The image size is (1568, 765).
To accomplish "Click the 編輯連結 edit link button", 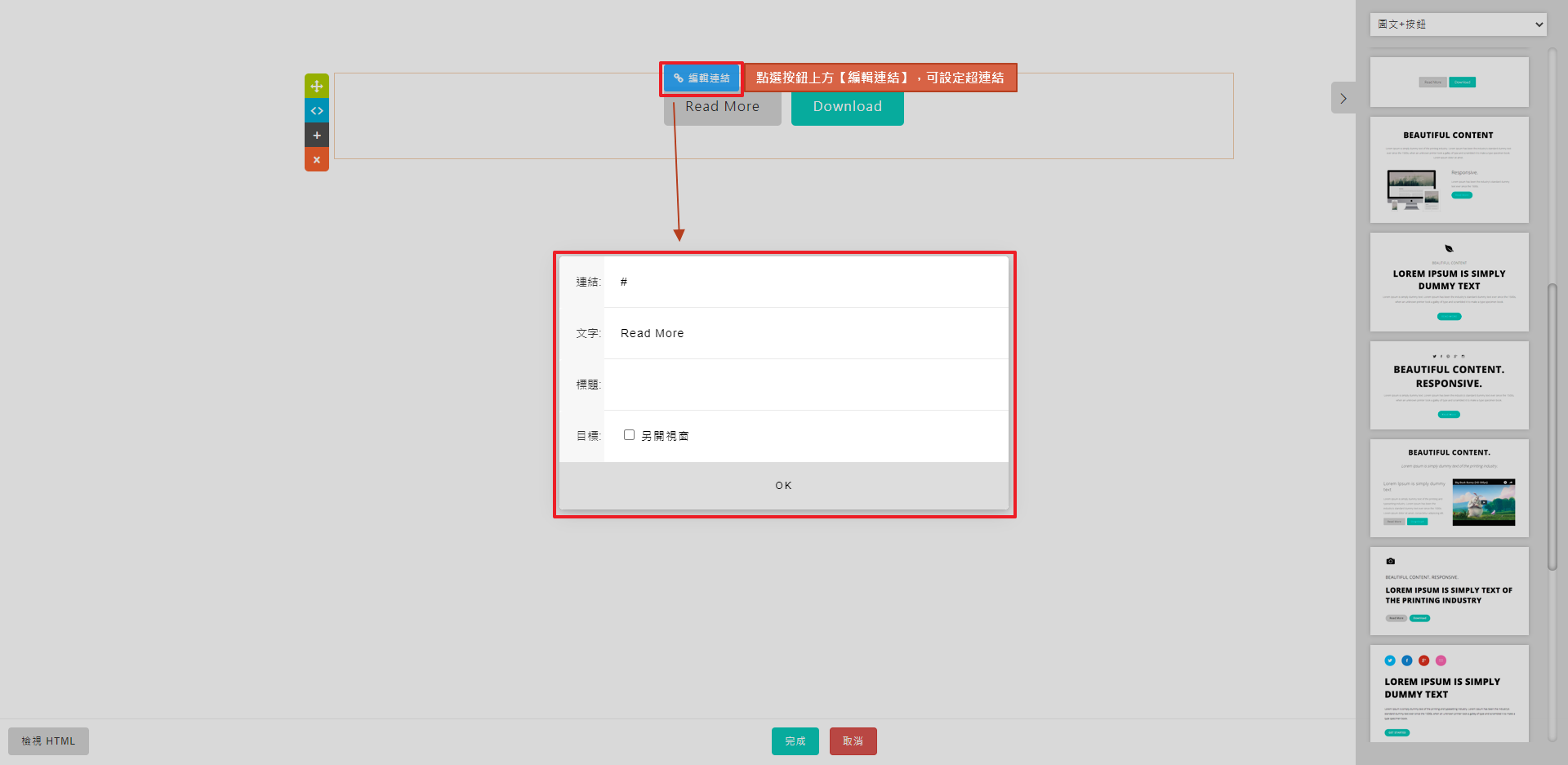I will [x=702, y=78].
